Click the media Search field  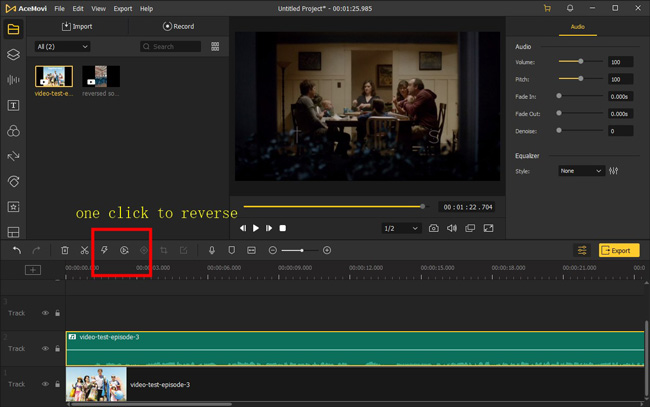point(170,46)
